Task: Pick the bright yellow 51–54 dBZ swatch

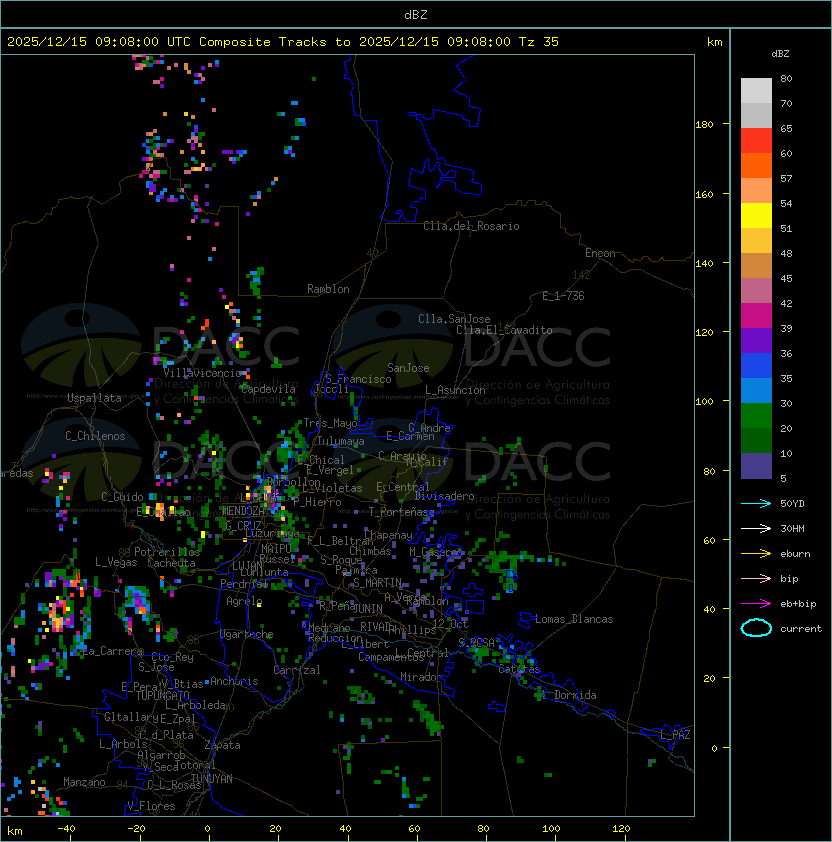Action: tap(756, 216)
